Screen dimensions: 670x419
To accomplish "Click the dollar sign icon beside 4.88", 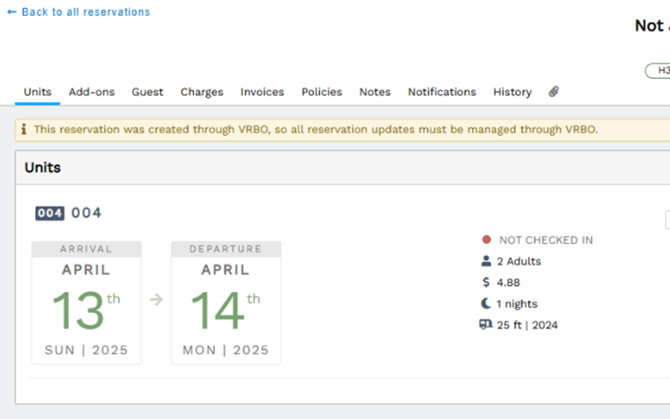I will [x=486, y=282].
